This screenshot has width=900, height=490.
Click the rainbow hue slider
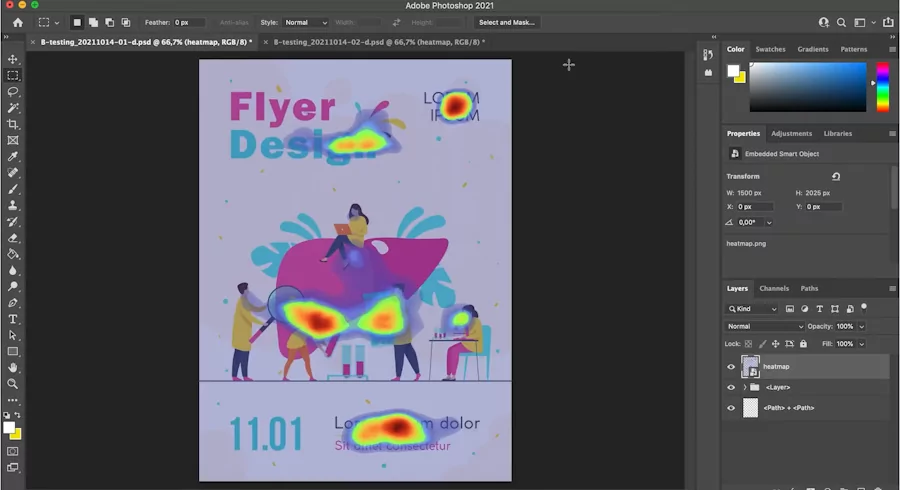click(x=883, y=88)
